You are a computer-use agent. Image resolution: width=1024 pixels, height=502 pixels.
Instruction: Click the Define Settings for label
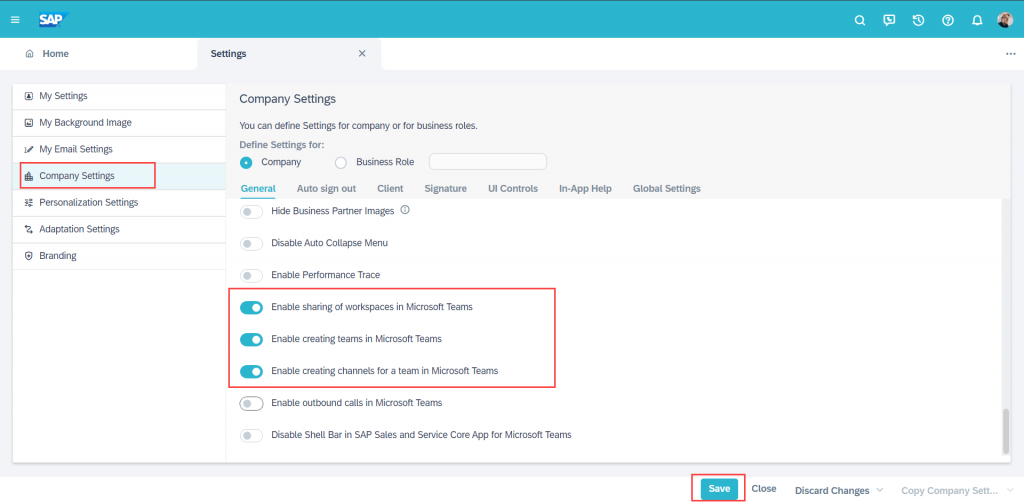(282, 144)
